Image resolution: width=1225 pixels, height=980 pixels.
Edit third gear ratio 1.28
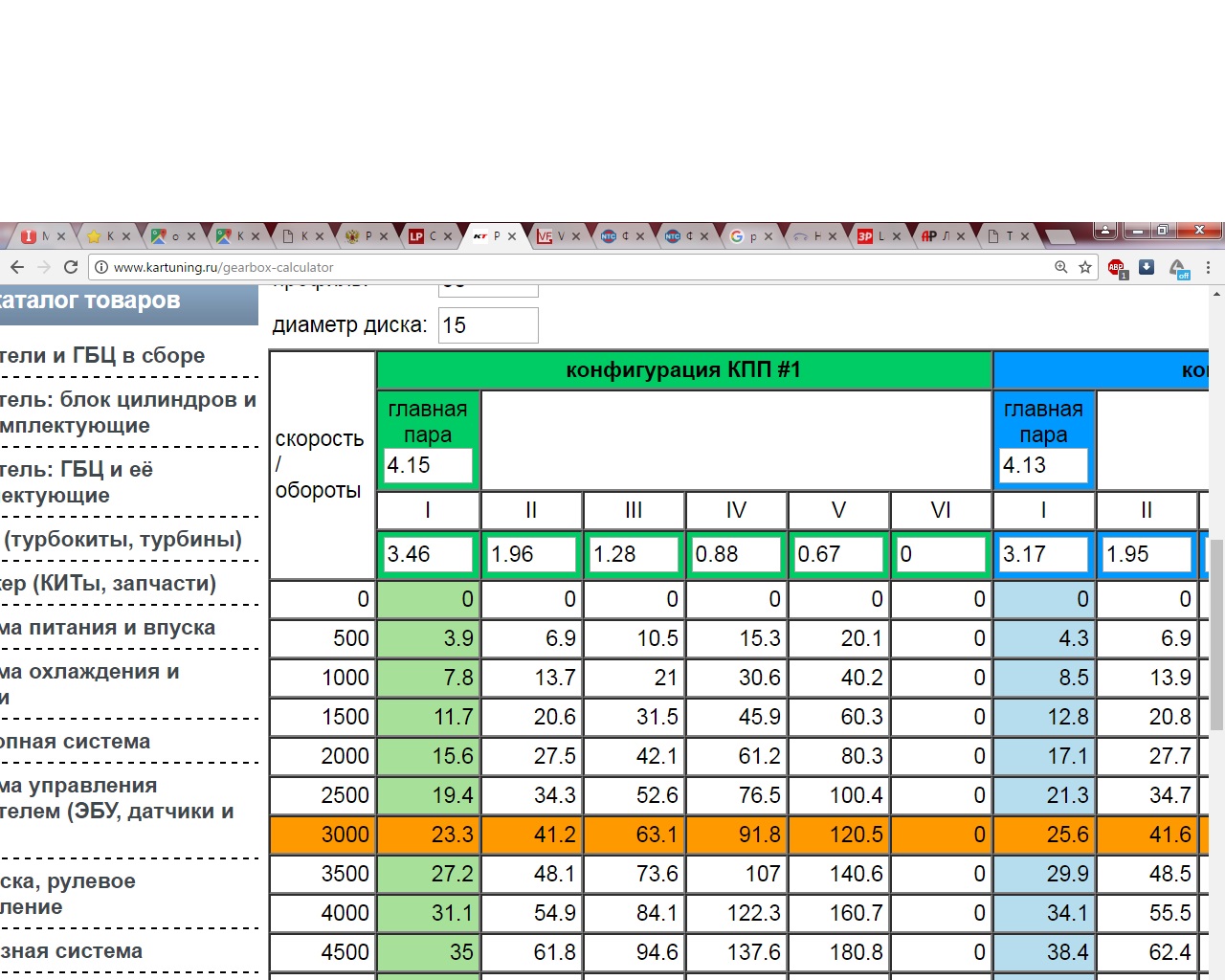634,554
